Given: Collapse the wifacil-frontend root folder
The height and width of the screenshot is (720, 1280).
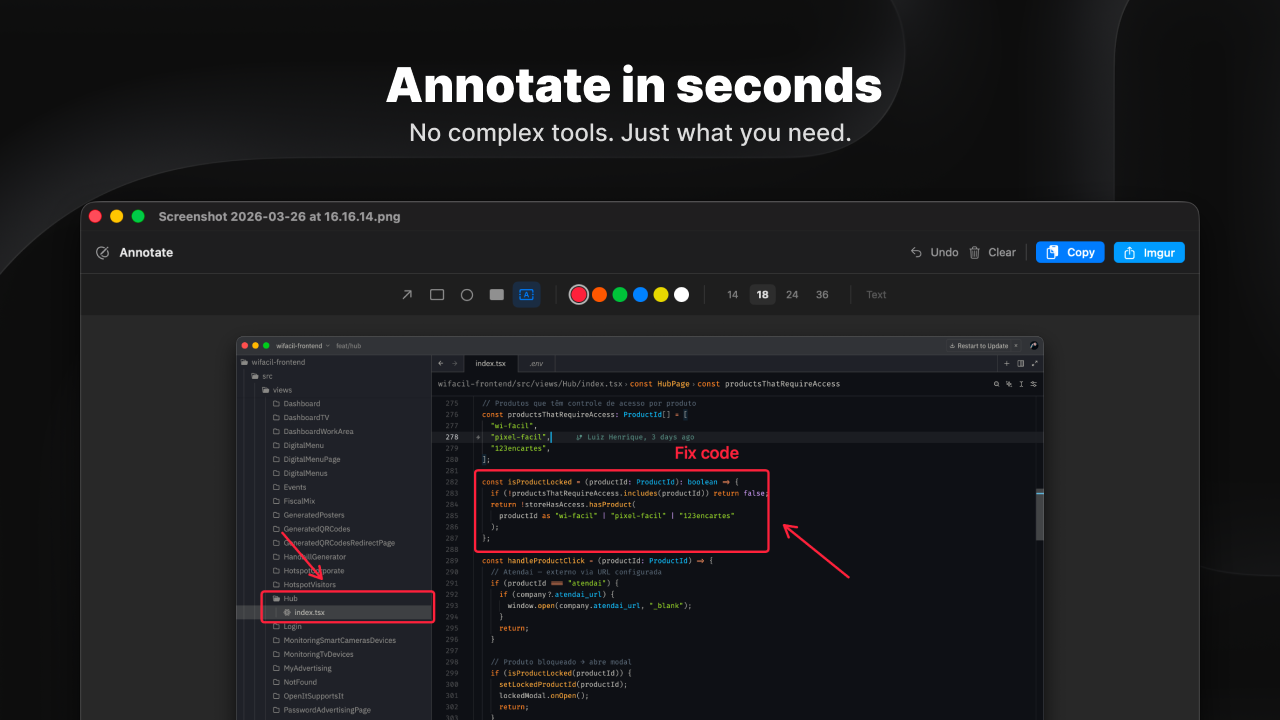Looking at the screenshot, I should point(273,362).
